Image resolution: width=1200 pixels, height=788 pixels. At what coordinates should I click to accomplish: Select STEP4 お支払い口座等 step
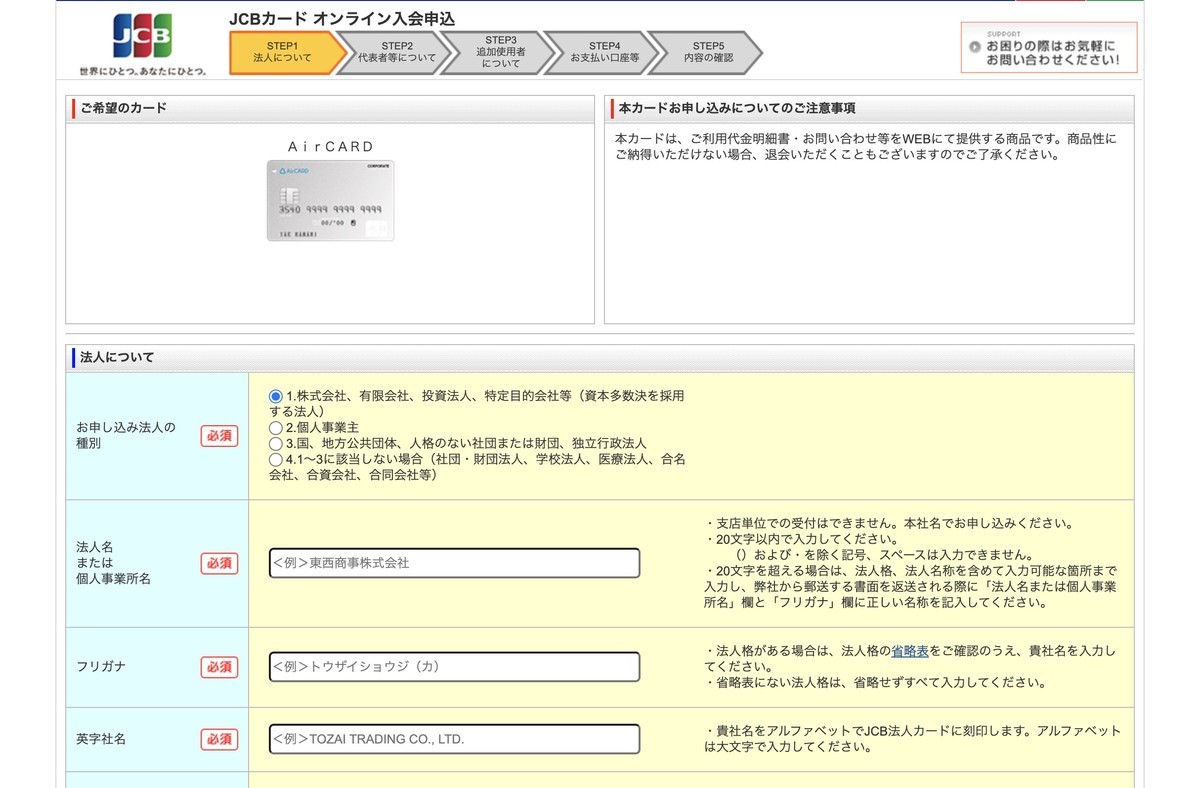(x=605, y=52)
